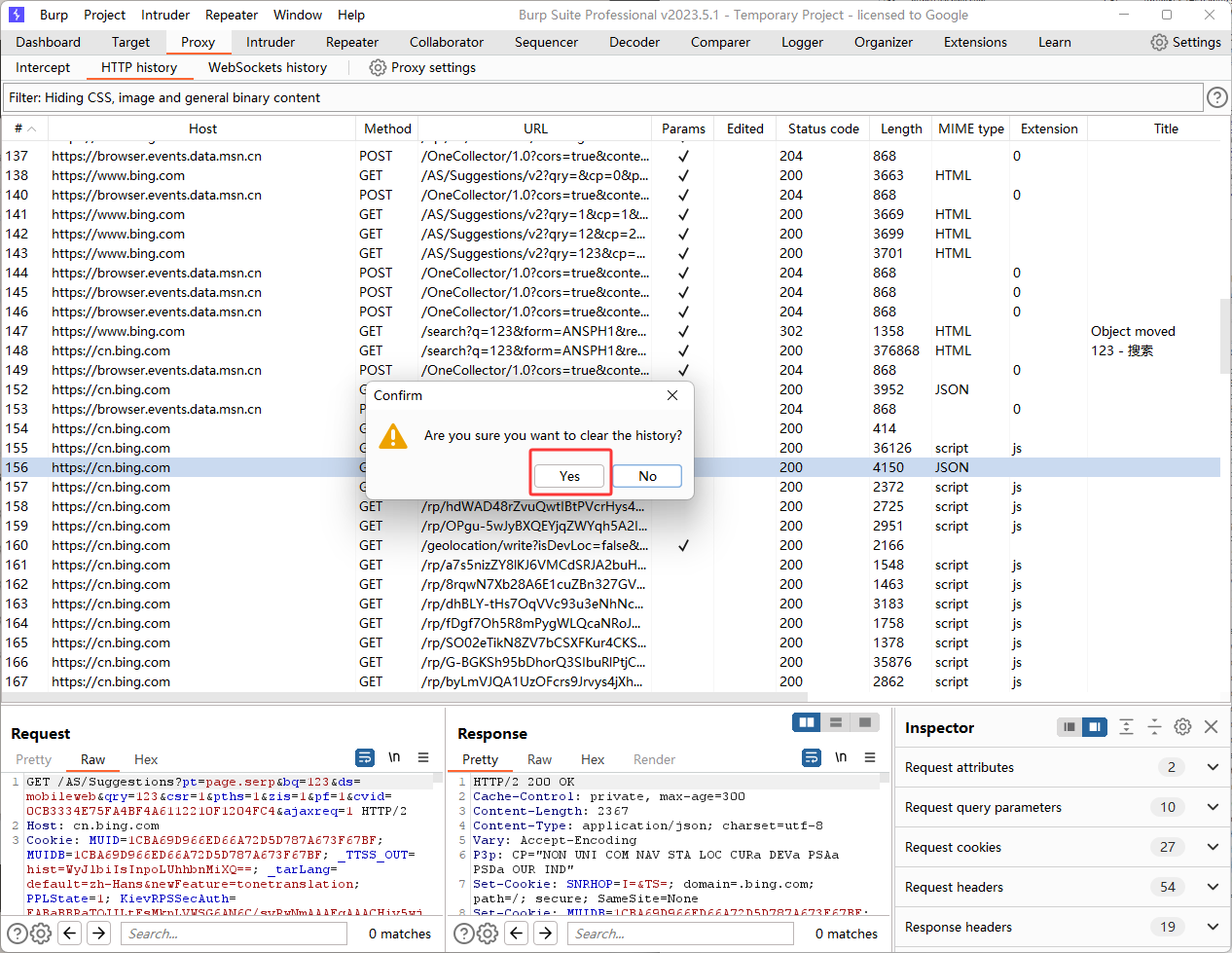
Task: Open the Burp menu
Action: pyautogui.click(x=54, y=15)
